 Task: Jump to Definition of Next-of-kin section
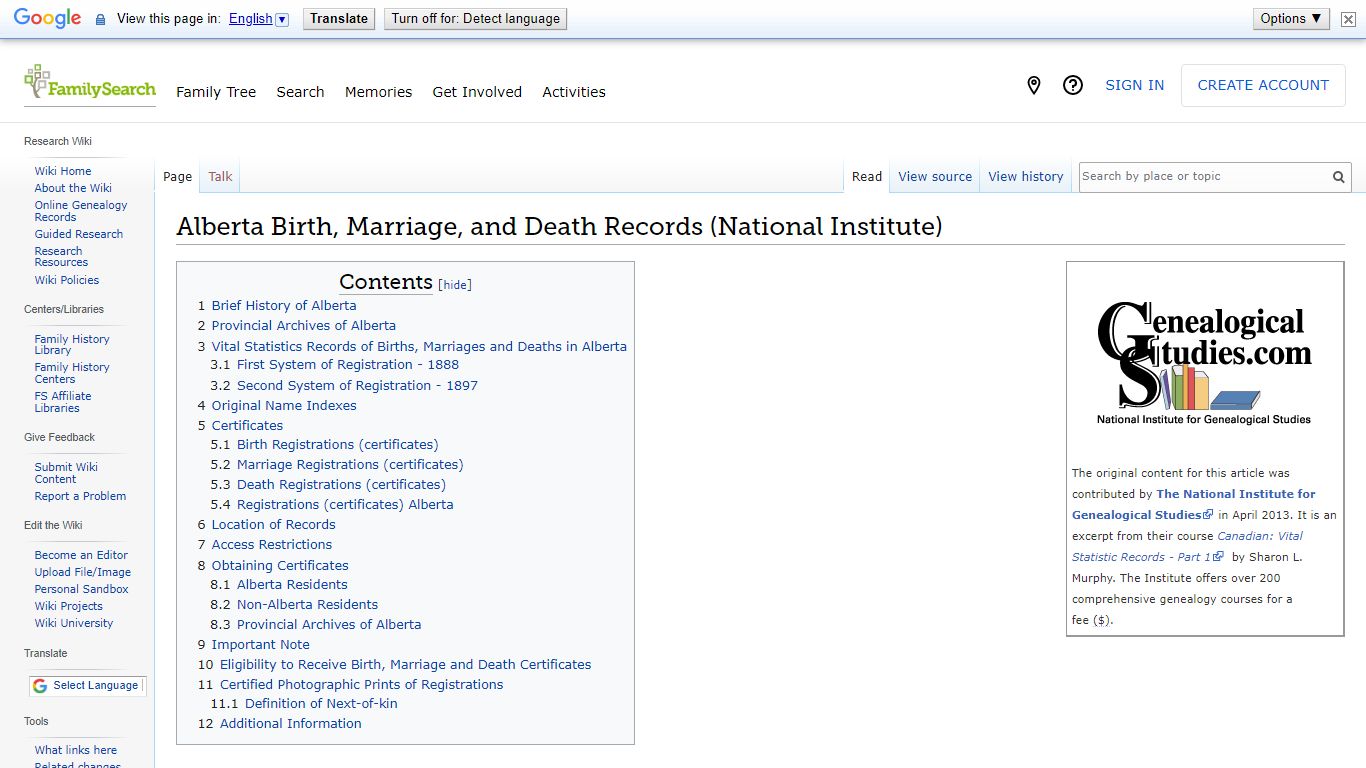321,704
